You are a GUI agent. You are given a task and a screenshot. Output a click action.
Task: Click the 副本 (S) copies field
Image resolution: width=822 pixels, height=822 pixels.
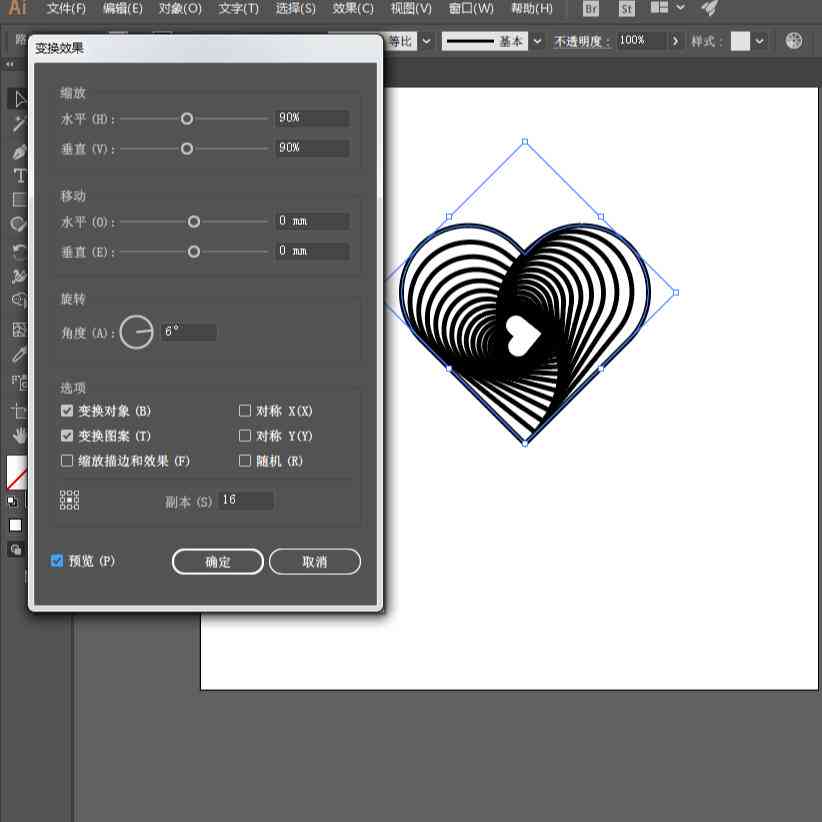(246, 500)
